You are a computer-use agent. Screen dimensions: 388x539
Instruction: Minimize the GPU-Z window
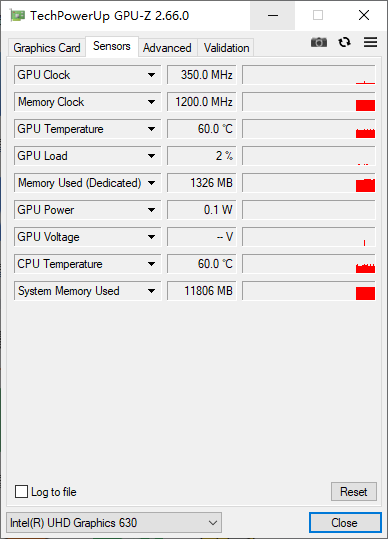pos(273,15)
